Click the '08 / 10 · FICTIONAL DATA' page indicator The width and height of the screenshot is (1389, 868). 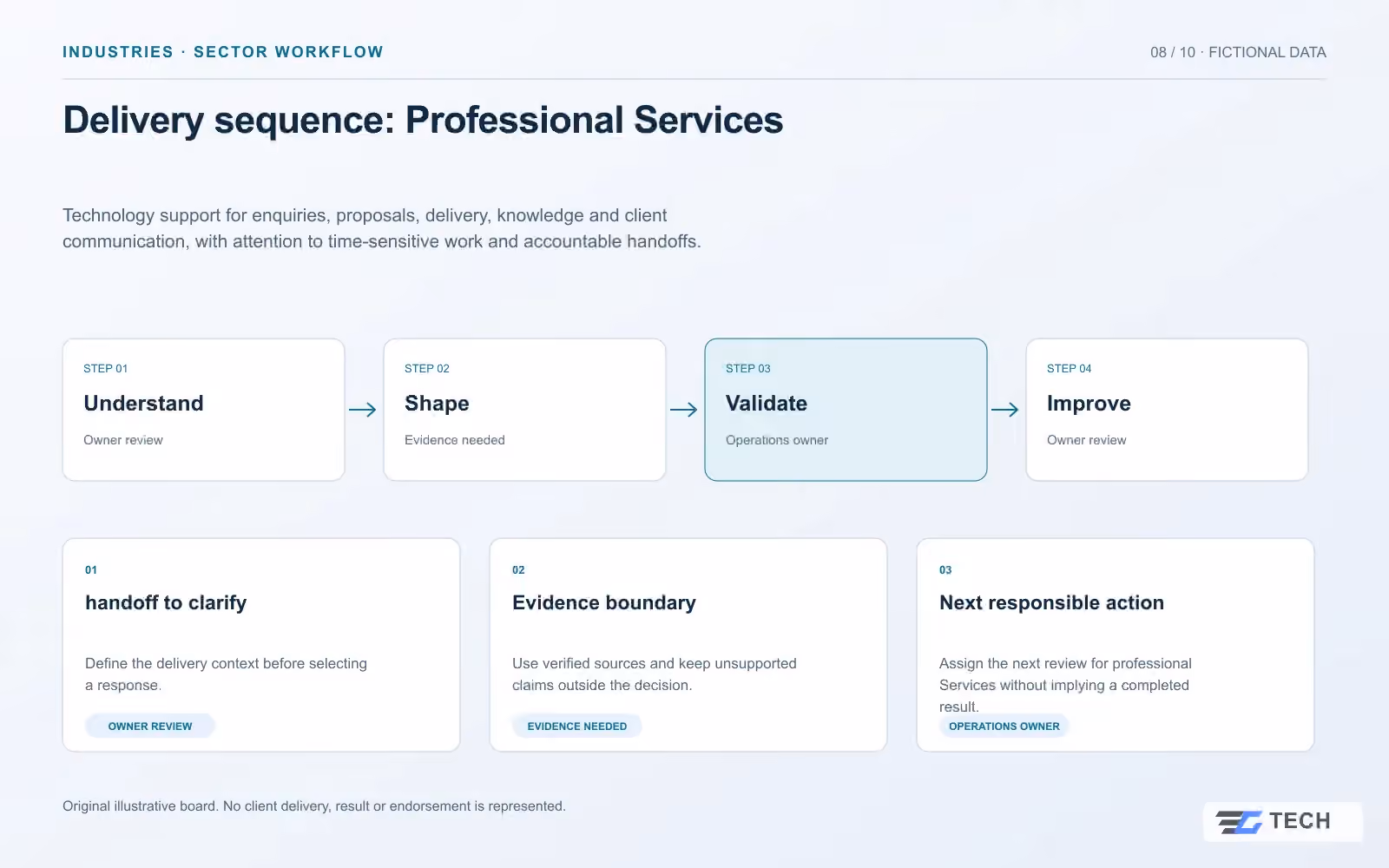coord(1238,52)
